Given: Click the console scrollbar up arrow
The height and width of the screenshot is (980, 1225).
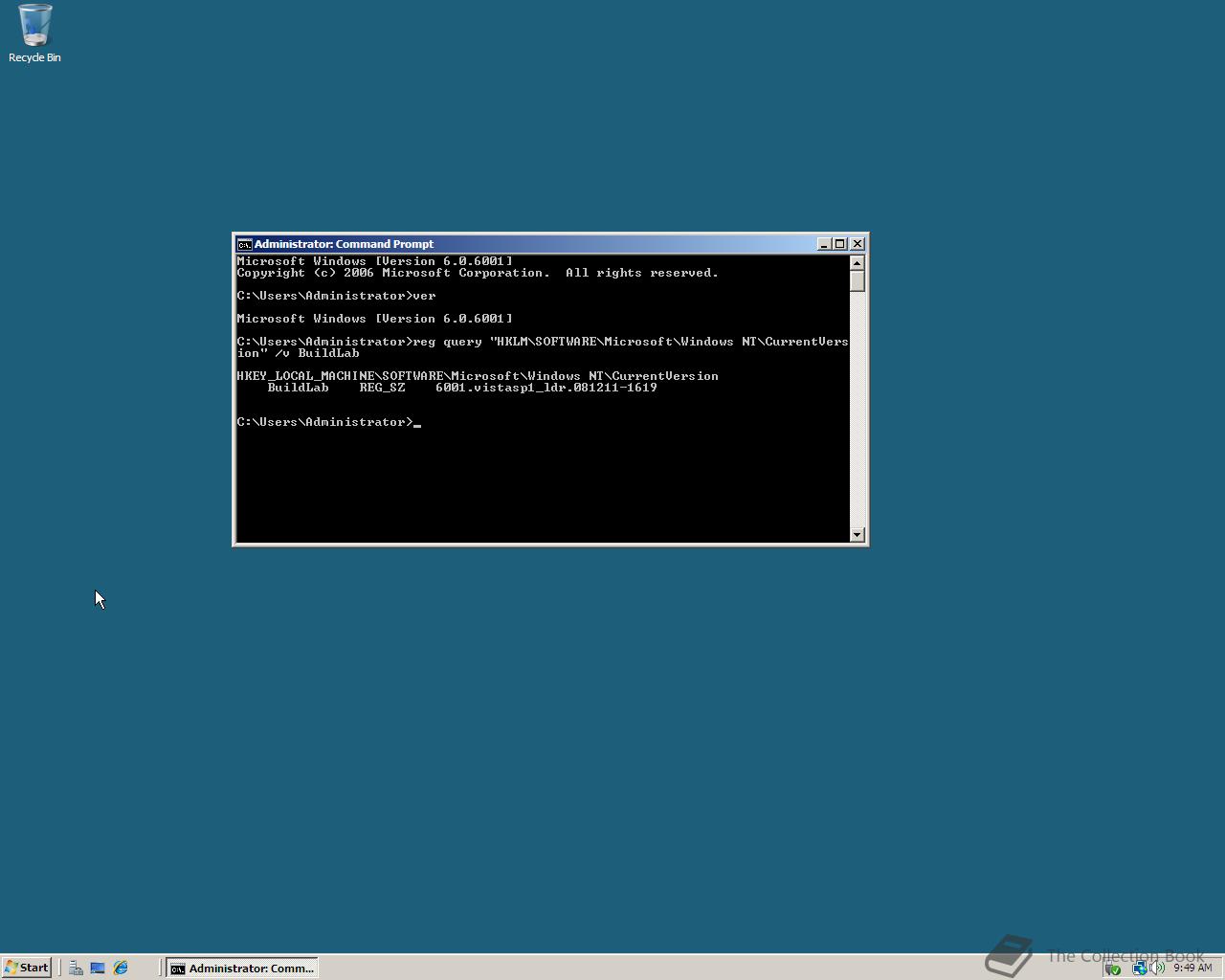Looking at the screenshot, I should (x=857, y=263).
